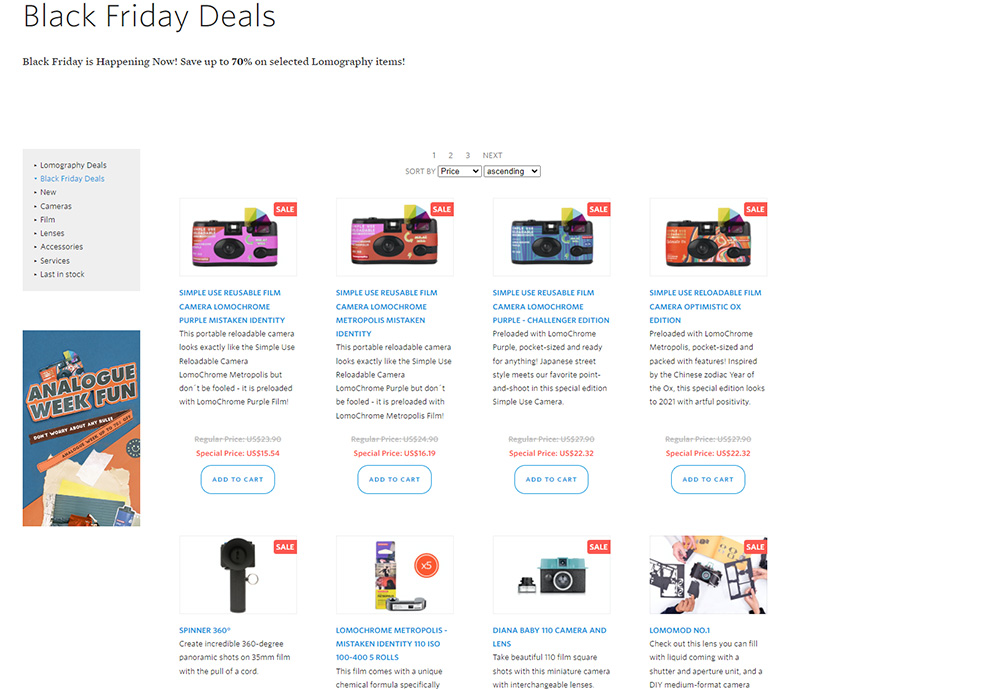Click the x5 badge on LomoChrome Metropolis rolls
Image resolution: width=1000 pixels, height=690 pixels.
(x=426, y=565)
